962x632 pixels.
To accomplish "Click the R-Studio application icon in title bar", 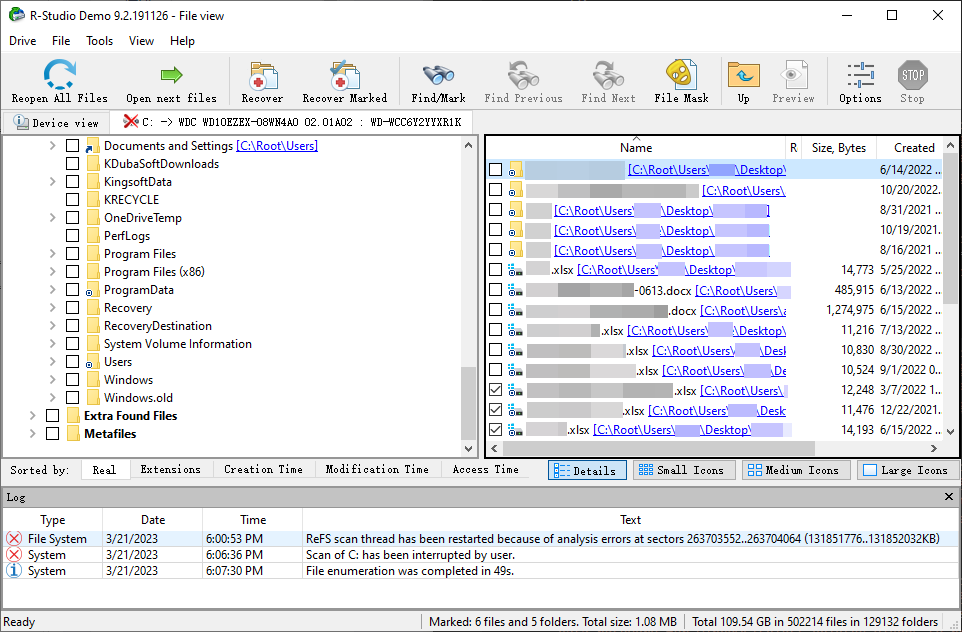I will (x=17, y=15).
